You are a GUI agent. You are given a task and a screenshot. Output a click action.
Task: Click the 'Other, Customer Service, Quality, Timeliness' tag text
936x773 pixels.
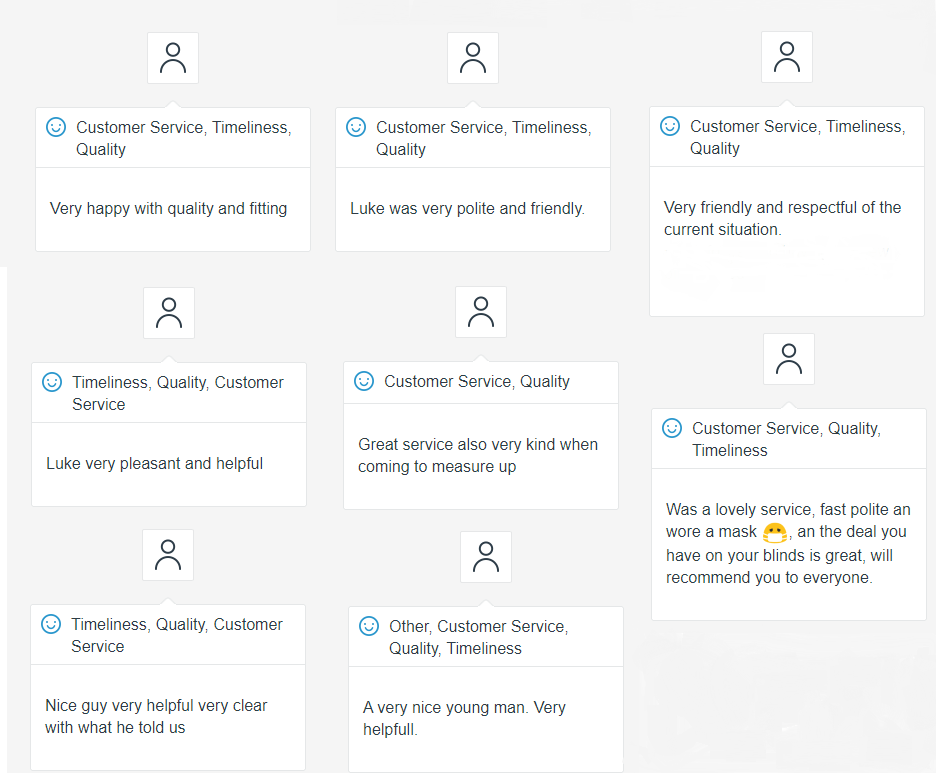tap(478, 637)
